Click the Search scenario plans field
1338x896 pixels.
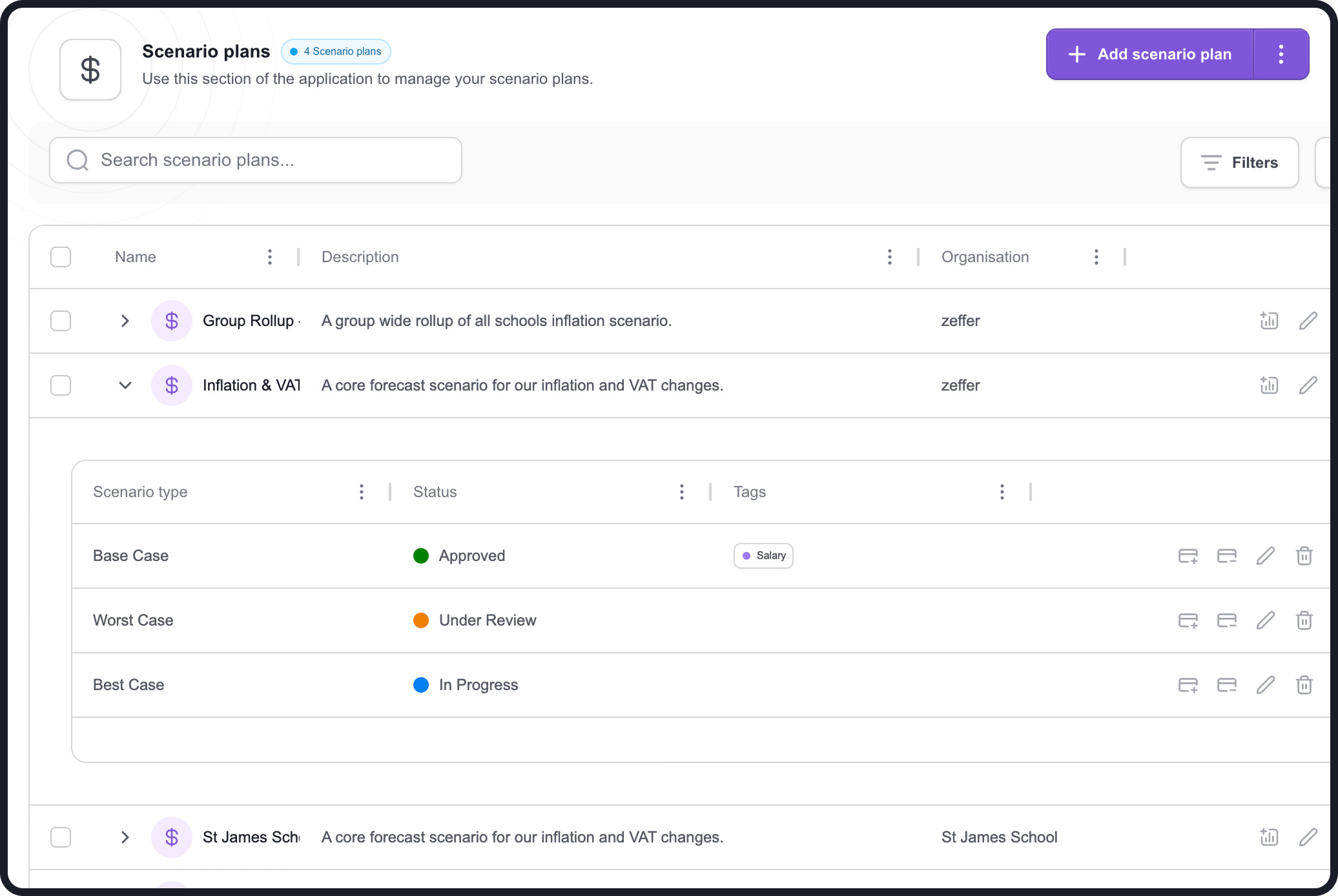[256, 160]
